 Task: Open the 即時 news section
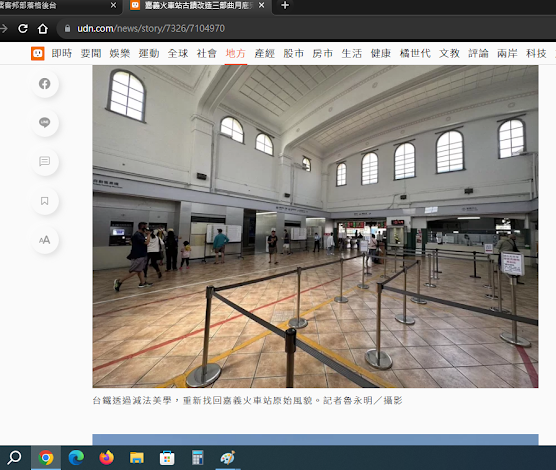click(x=62, y=54)
